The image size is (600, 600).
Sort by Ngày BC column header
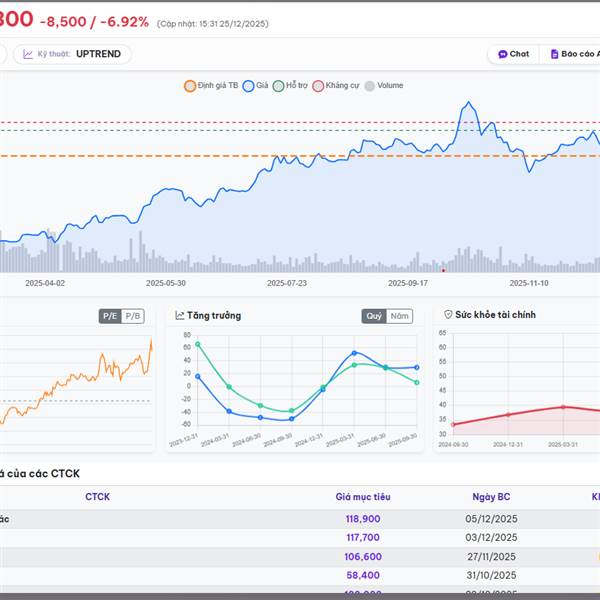pyautogui.click(x=491, y=496)
